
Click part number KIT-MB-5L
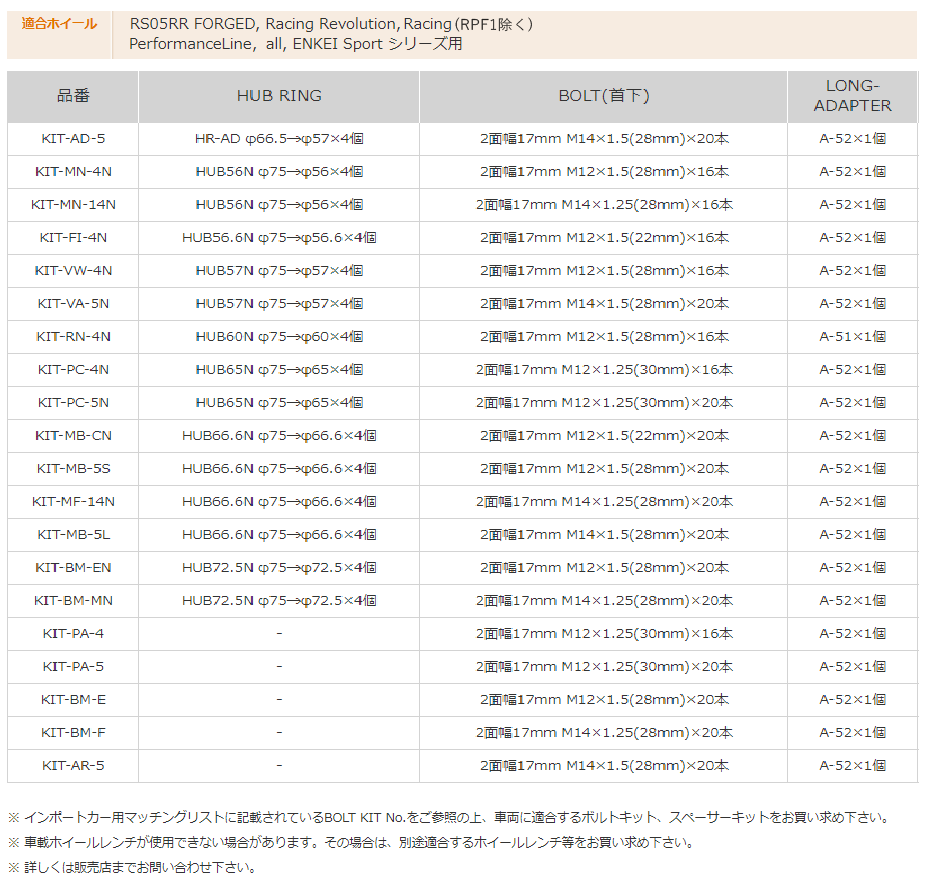[73, 535]
